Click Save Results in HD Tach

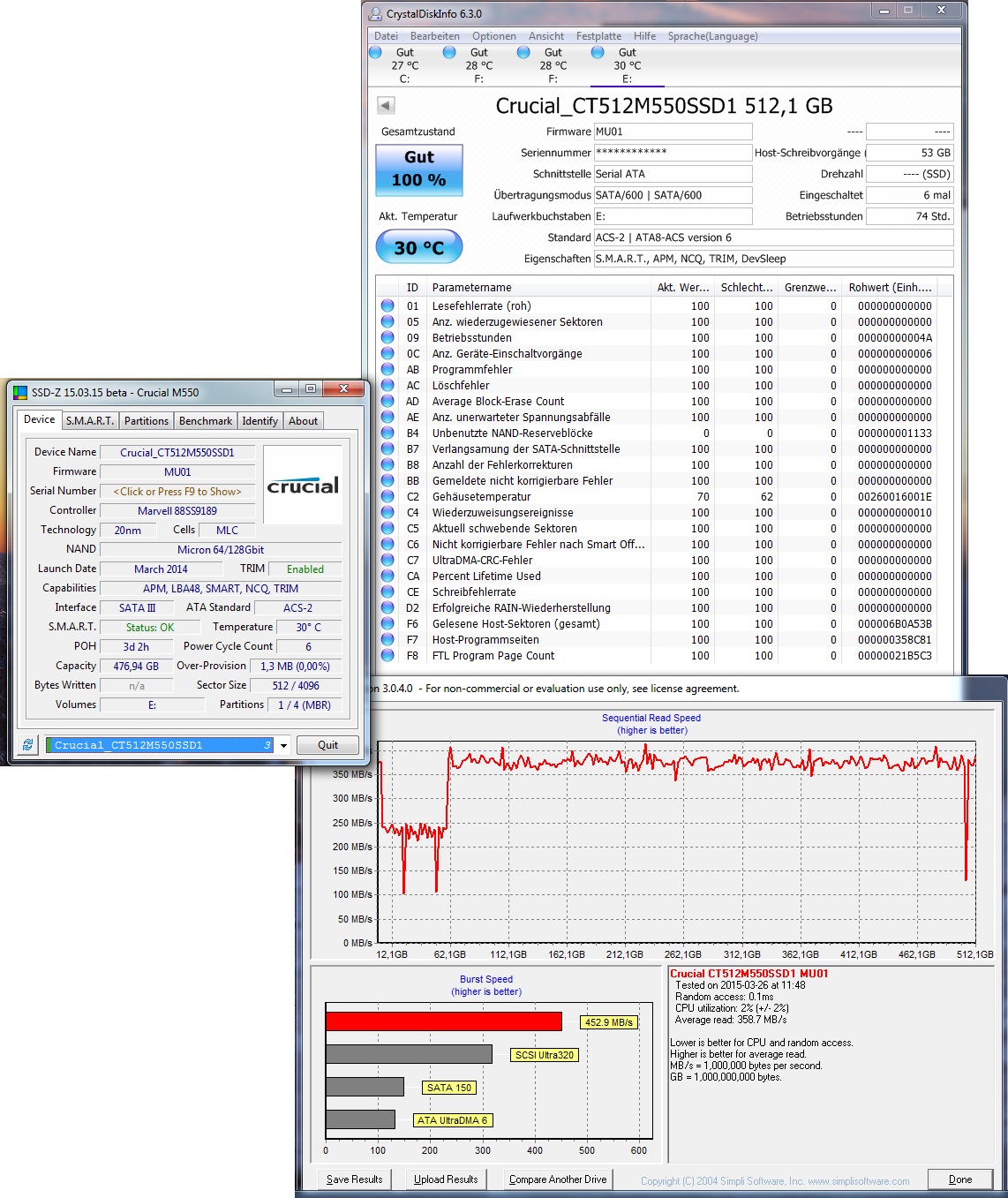pyautogui.click(x=354, y=1179)
